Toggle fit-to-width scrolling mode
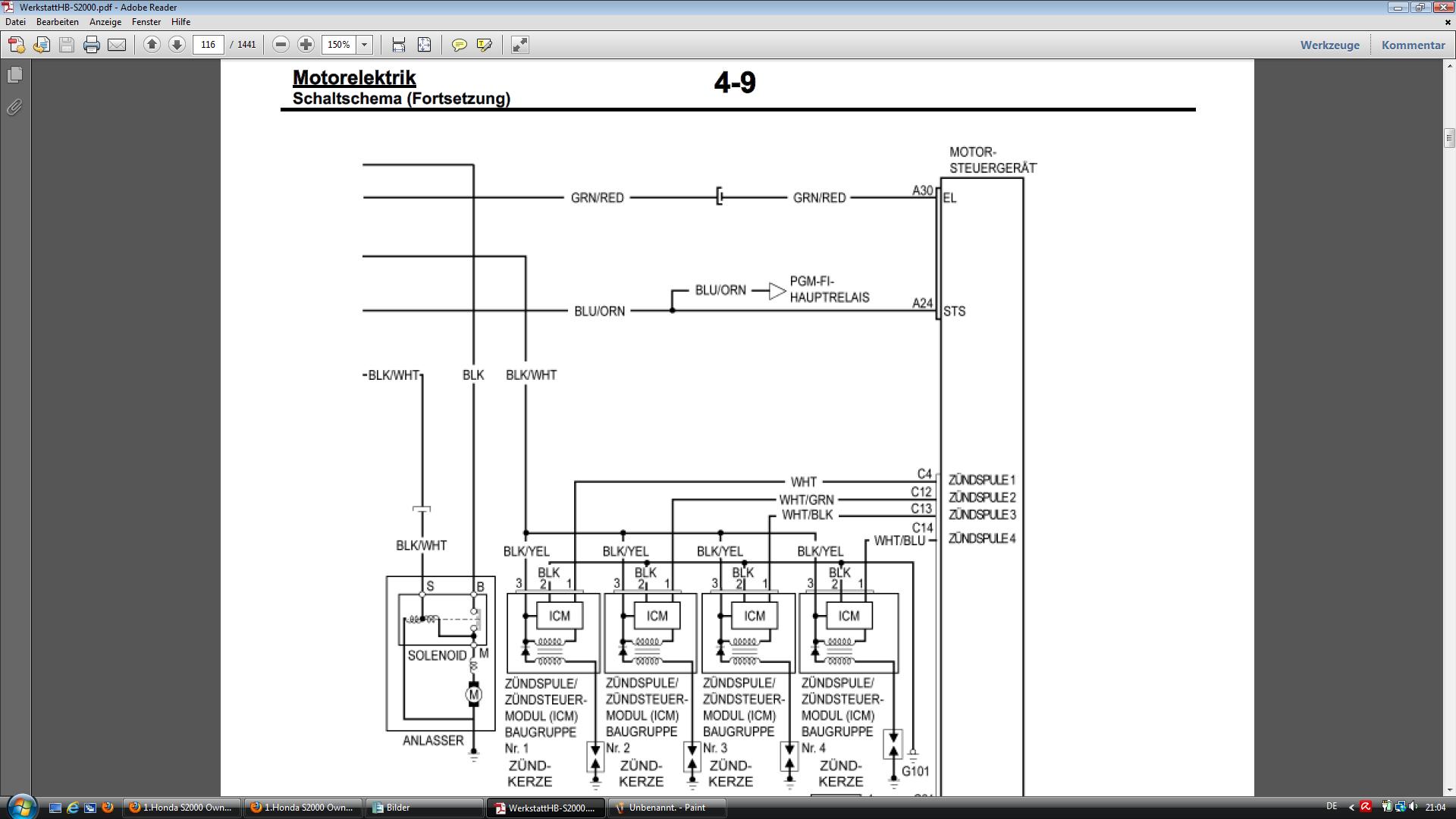Screen dimensions: 1456x819 (x=399, y=45)
